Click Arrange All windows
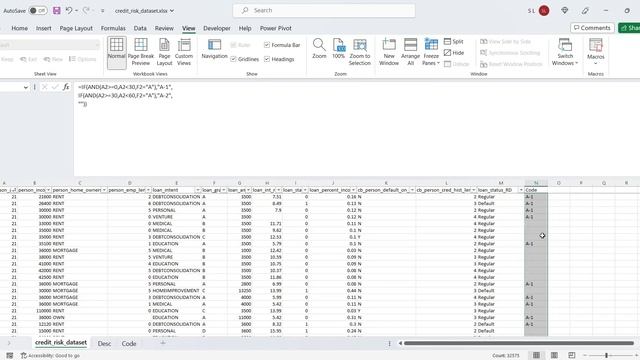Screen dimensions: 640x360 click(x=410, y=52)
